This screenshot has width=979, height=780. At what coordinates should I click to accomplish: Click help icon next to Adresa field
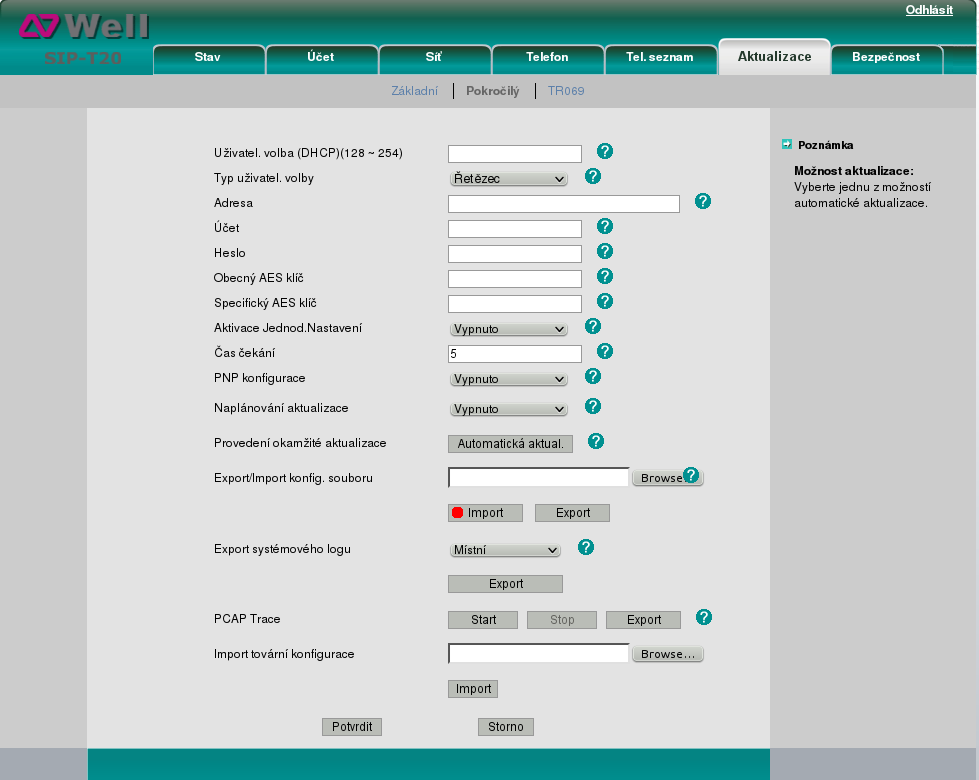[x=702, y=202]
